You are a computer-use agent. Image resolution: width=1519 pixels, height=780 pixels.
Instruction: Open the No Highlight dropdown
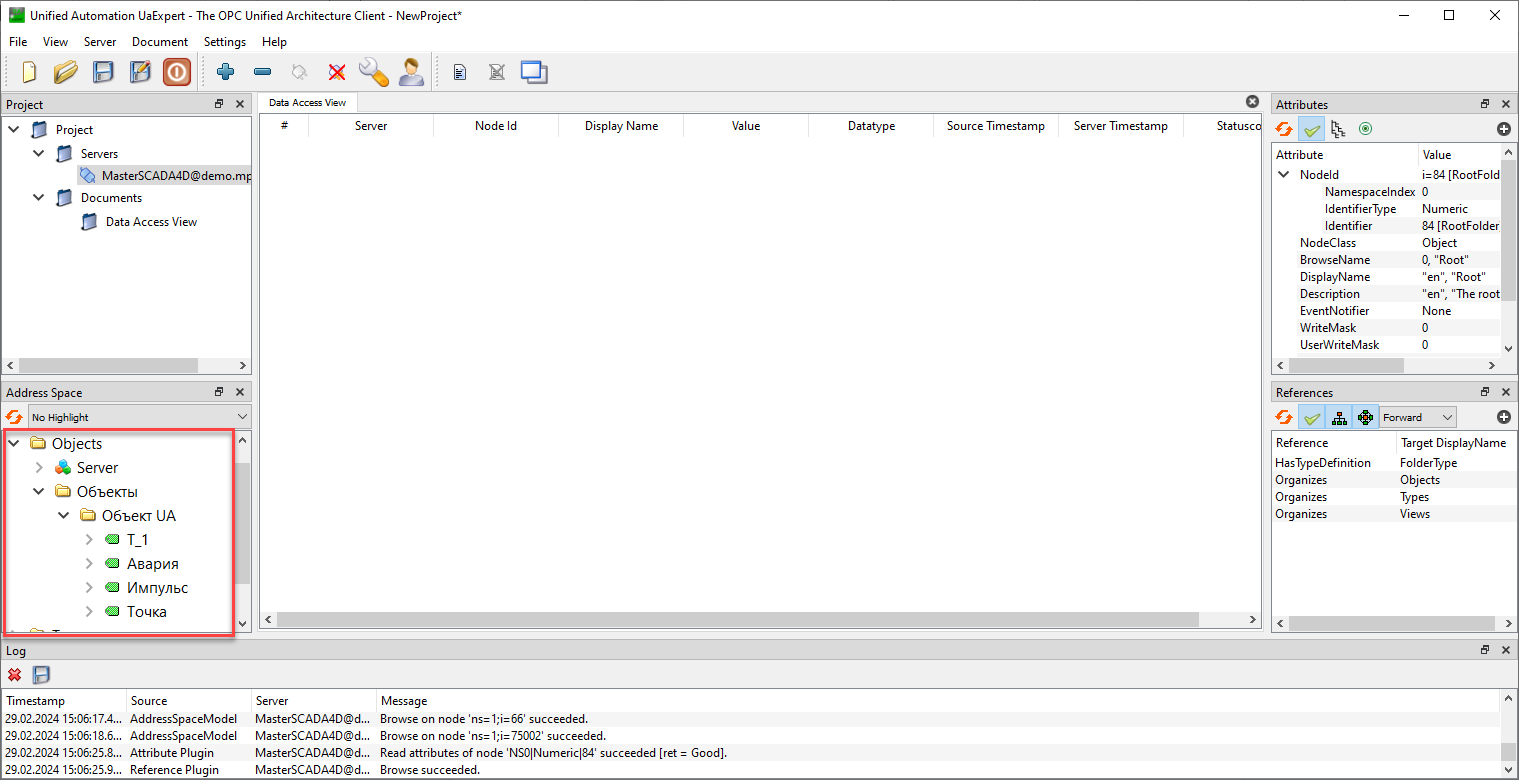coord(139,417)
